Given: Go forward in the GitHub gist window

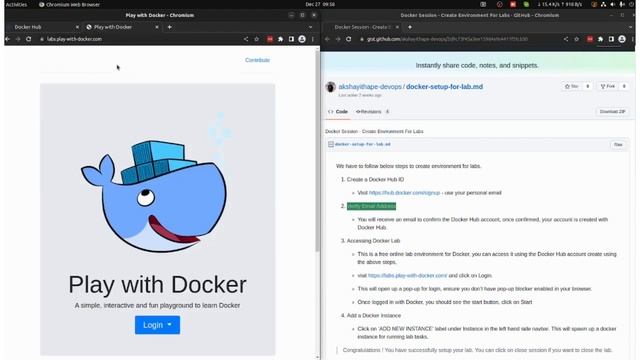Looking at the screenshot, I should click(338, 39).
